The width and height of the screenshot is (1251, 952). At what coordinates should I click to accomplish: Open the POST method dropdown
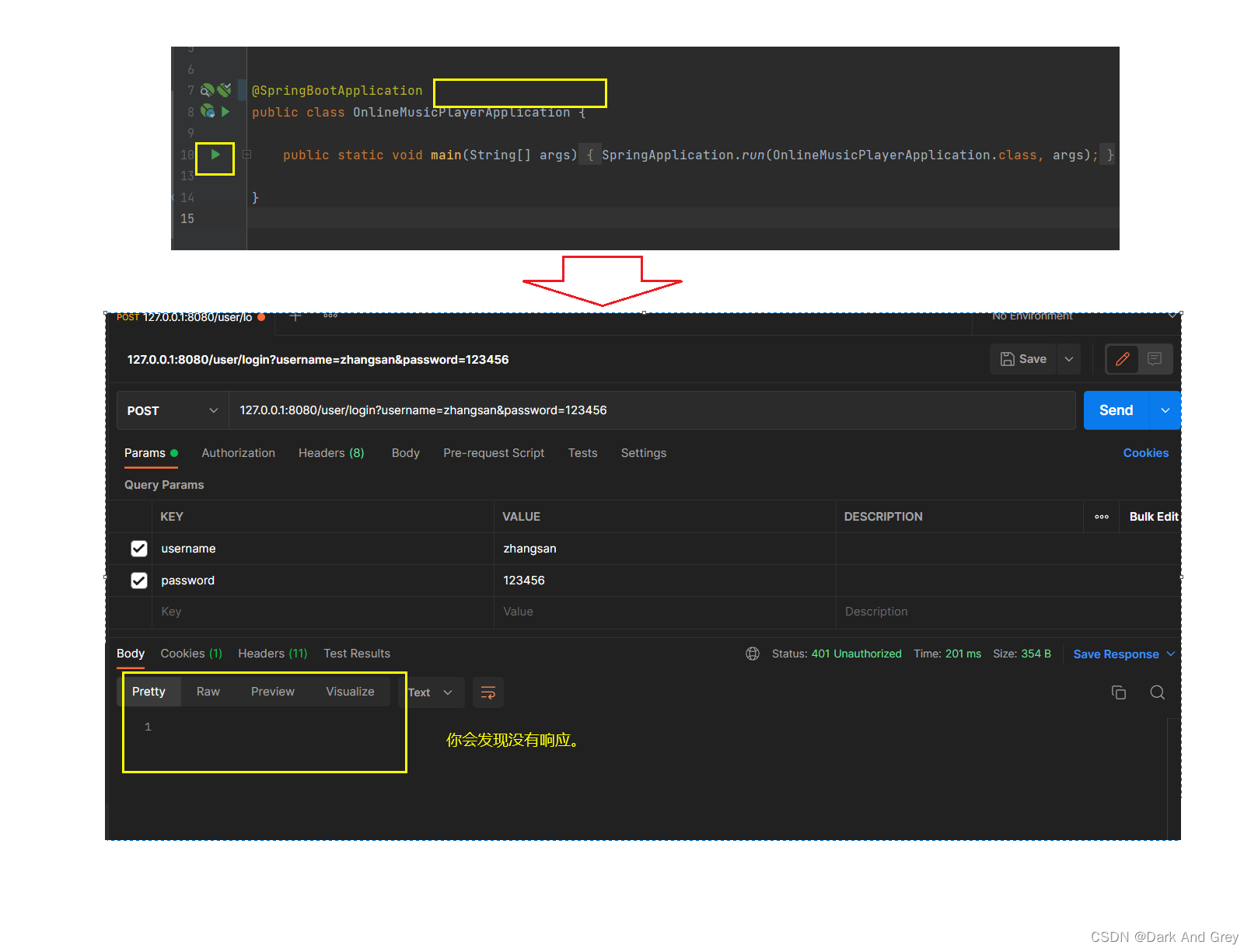point(173,410)
